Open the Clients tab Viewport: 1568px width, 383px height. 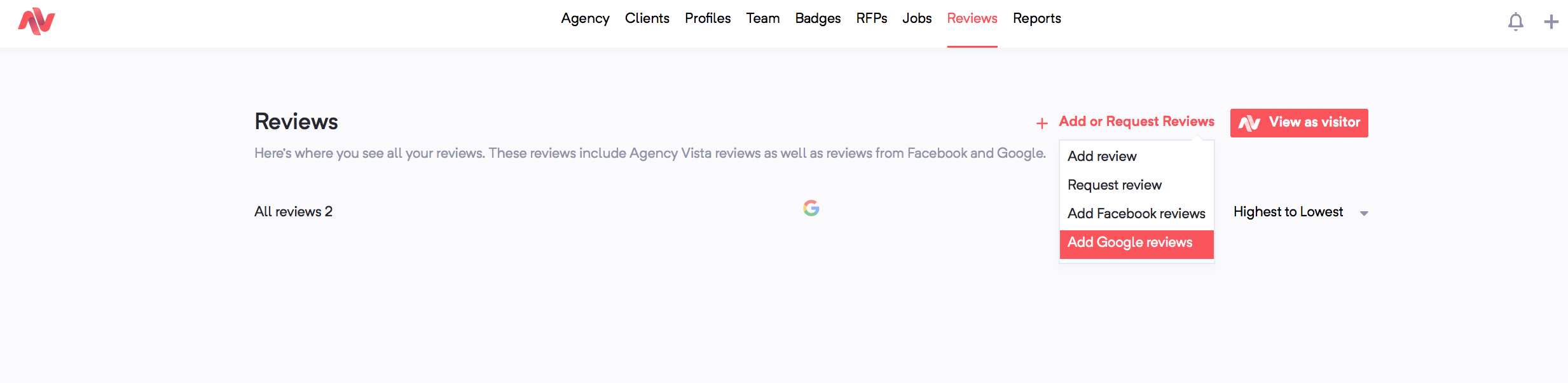point(647,18)
